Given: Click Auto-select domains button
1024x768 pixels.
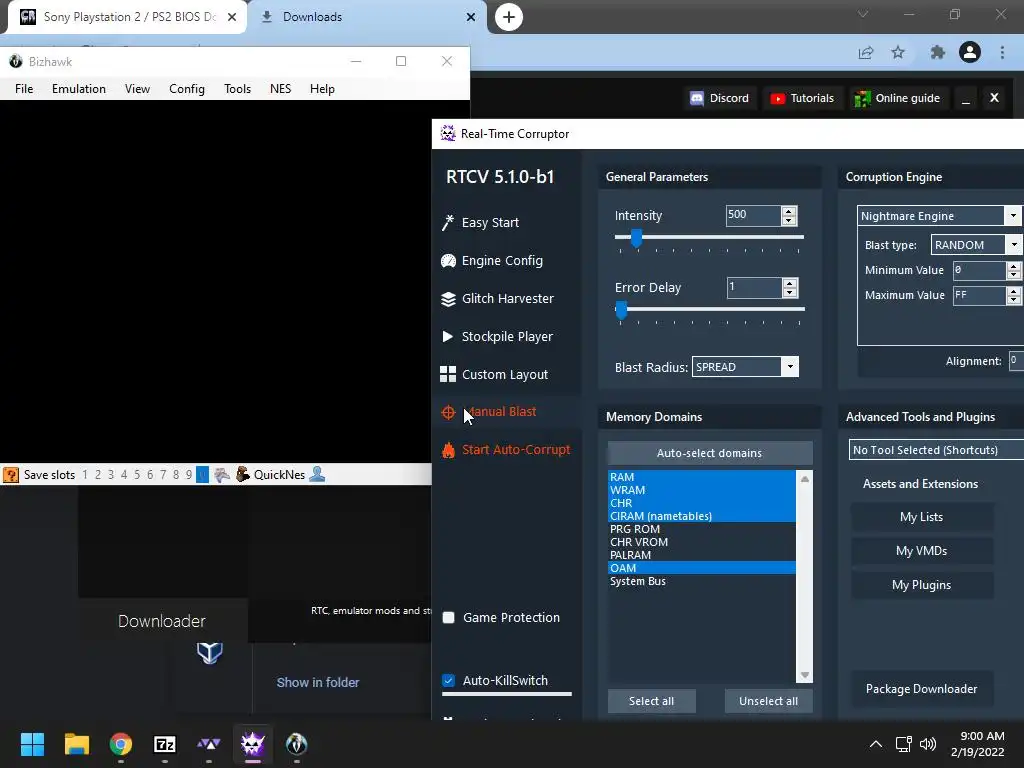Looking at the screenshot, I should click(710, 453).
